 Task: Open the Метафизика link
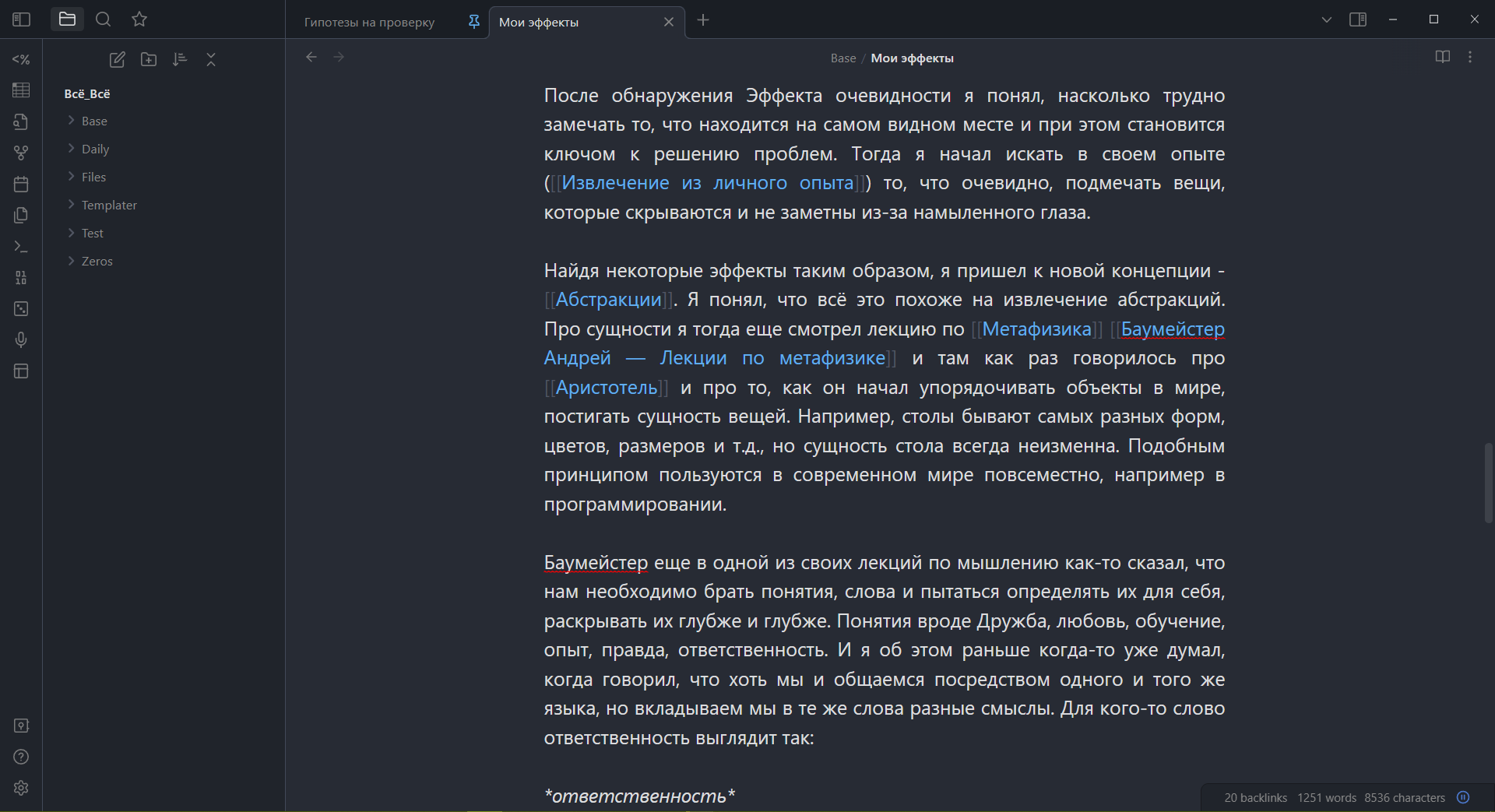1037,329
